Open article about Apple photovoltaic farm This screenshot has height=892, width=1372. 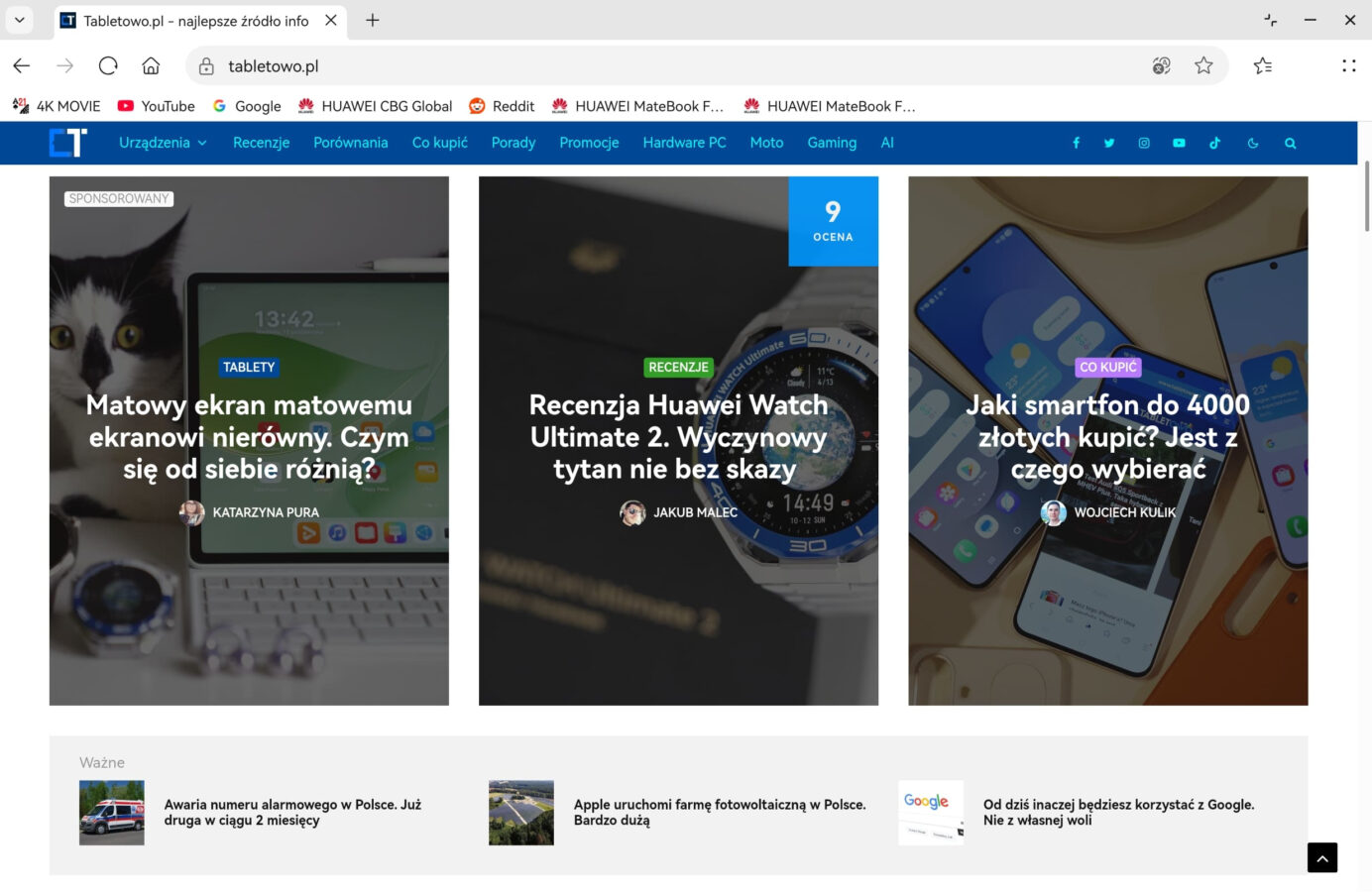tap(719, 812)
